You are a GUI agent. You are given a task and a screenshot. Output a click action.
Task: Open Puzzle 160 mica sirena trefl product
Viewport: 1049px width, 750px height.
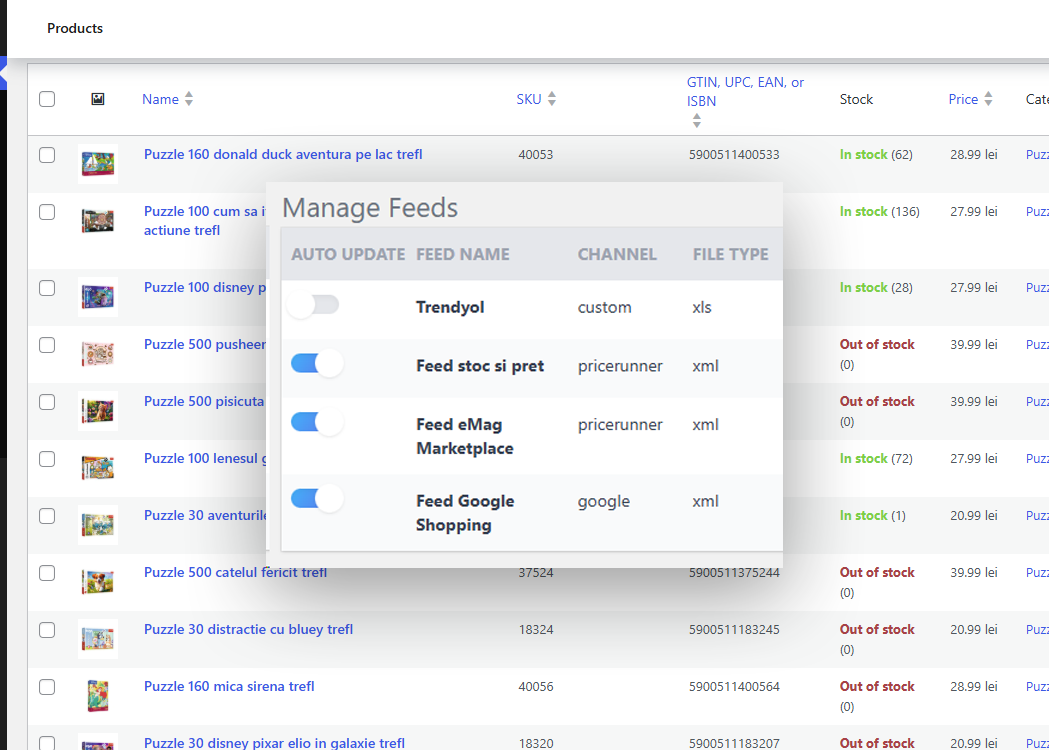[229, 686]
